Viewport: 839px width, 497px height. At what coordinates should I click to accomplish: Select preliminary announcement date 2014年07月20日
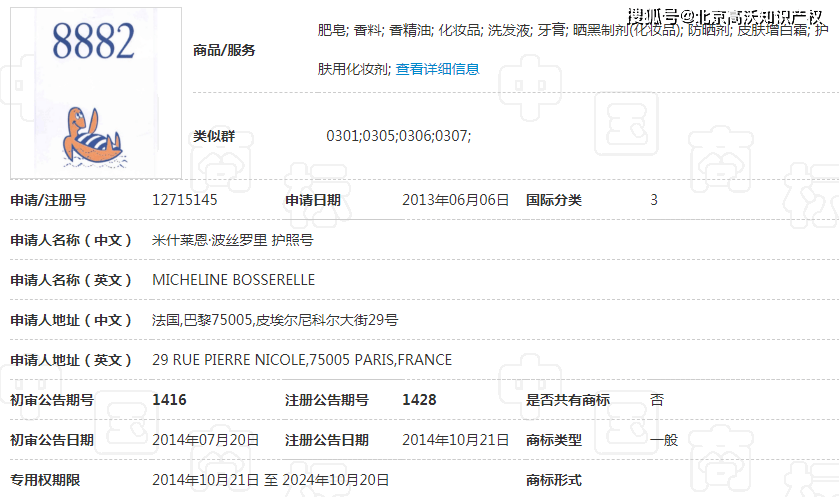pyautogui.click(x=205, y=440)
